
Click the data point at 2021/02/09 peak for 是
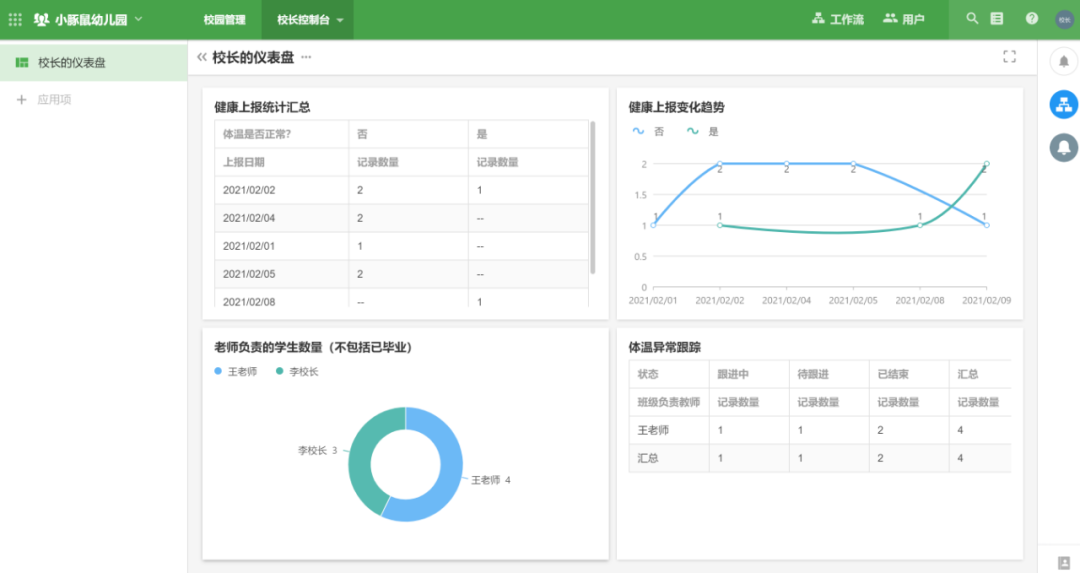point(986,164)
